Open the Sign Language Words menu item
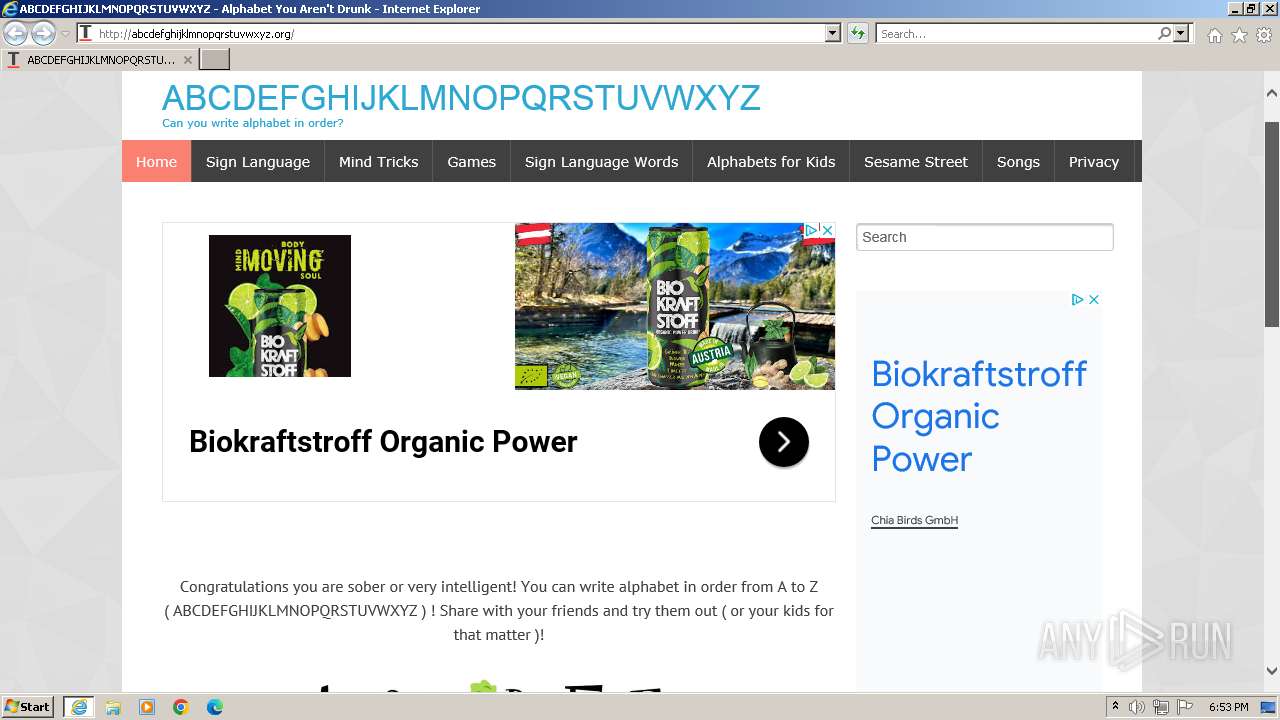Viewport: 1280px width, 720px height. coord(601,162)
